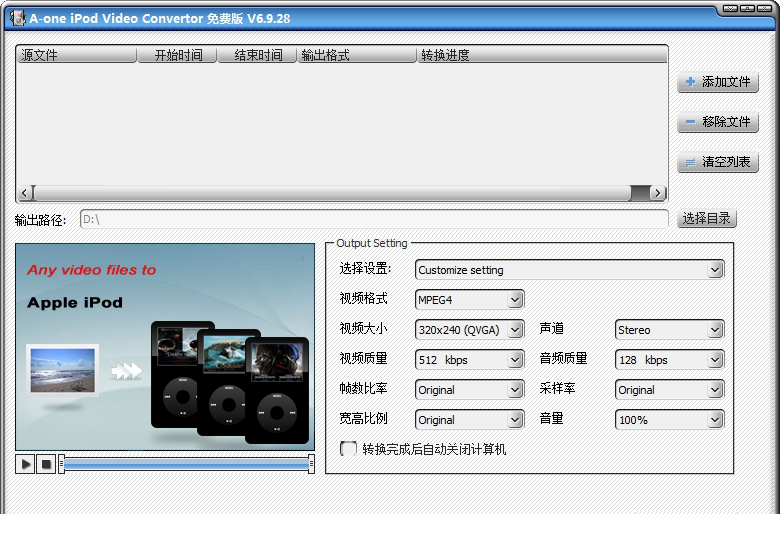Close the A-one iPod Video Convertor window
780x534 pixels.
tap(764, 8)
